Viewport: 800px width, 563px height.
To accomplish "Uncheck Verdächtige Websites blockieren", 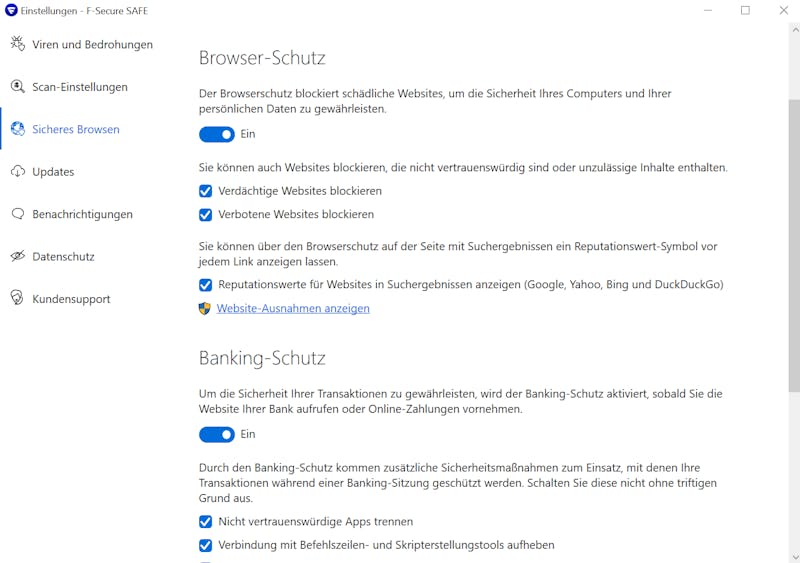I will tap(205, 191).
